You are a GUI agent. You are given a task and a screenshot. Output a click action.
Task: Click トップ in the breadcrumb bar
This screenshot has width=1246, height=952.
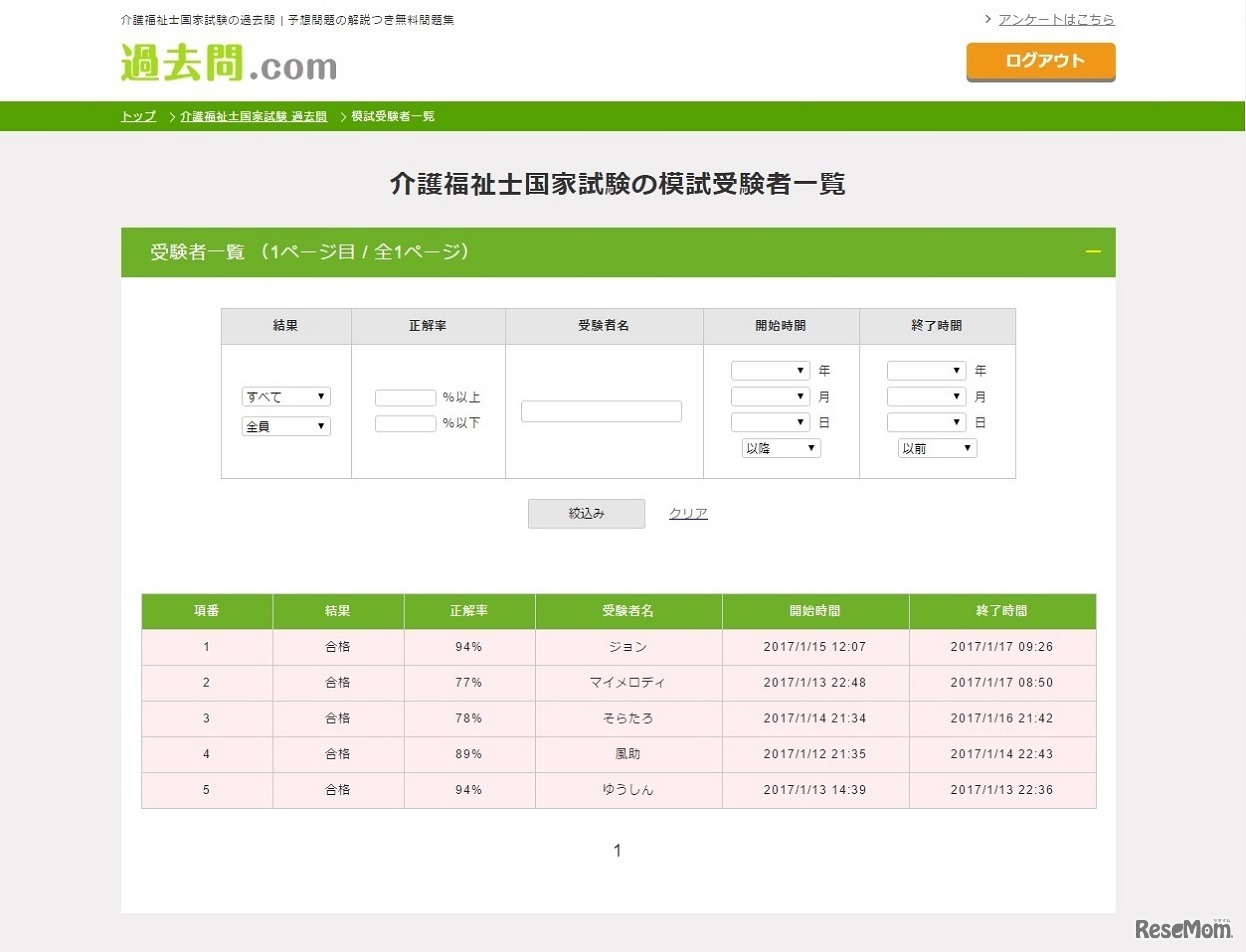136,116
